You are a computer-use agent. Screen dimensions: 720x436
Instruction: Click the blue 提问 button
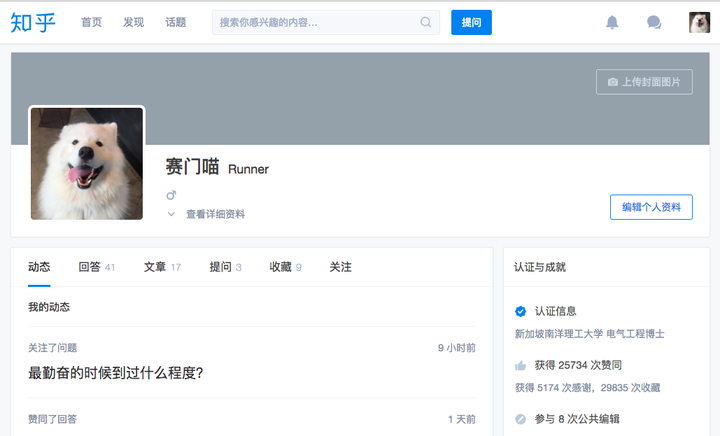click(471, 22)
